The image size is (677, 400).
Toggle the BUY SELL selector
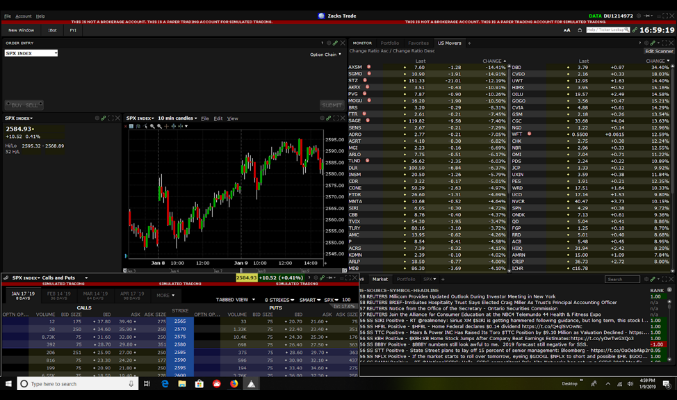click(24, 105)
